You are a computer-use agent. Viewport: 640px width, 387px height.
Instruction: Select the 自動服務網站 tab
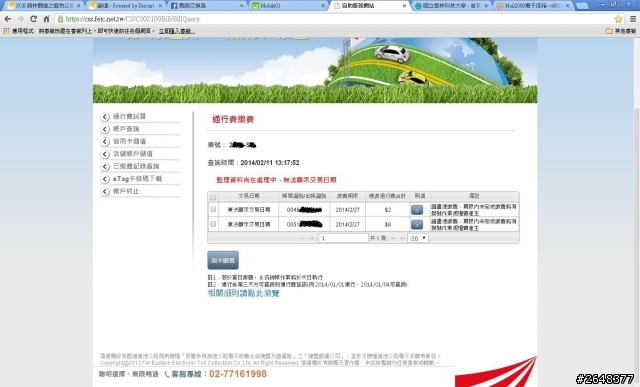click(370, 6)
